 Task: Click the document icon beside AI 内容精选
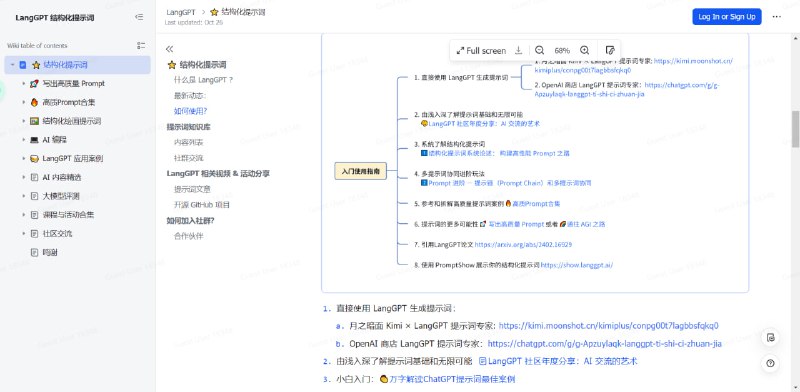(x=34, y=177)
